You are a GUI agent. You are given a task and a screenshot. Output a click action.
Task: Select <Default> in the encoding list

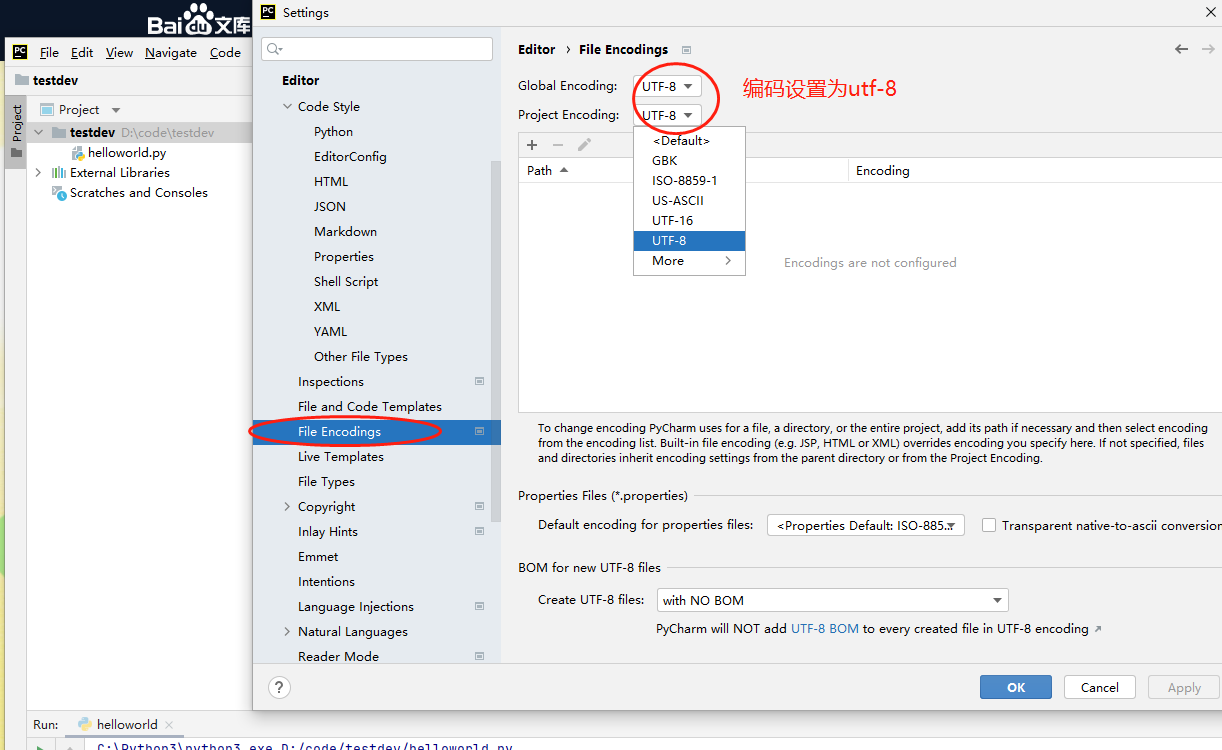(690, 141)
